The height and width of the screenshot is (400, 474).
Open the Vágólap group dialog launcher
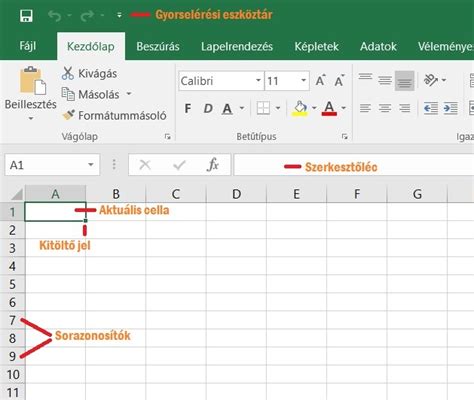pos(168,136)
